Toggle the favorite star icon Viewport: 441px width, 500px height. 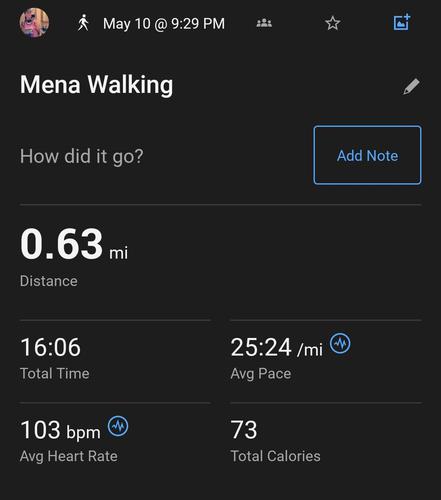click(x=332, y=23)
